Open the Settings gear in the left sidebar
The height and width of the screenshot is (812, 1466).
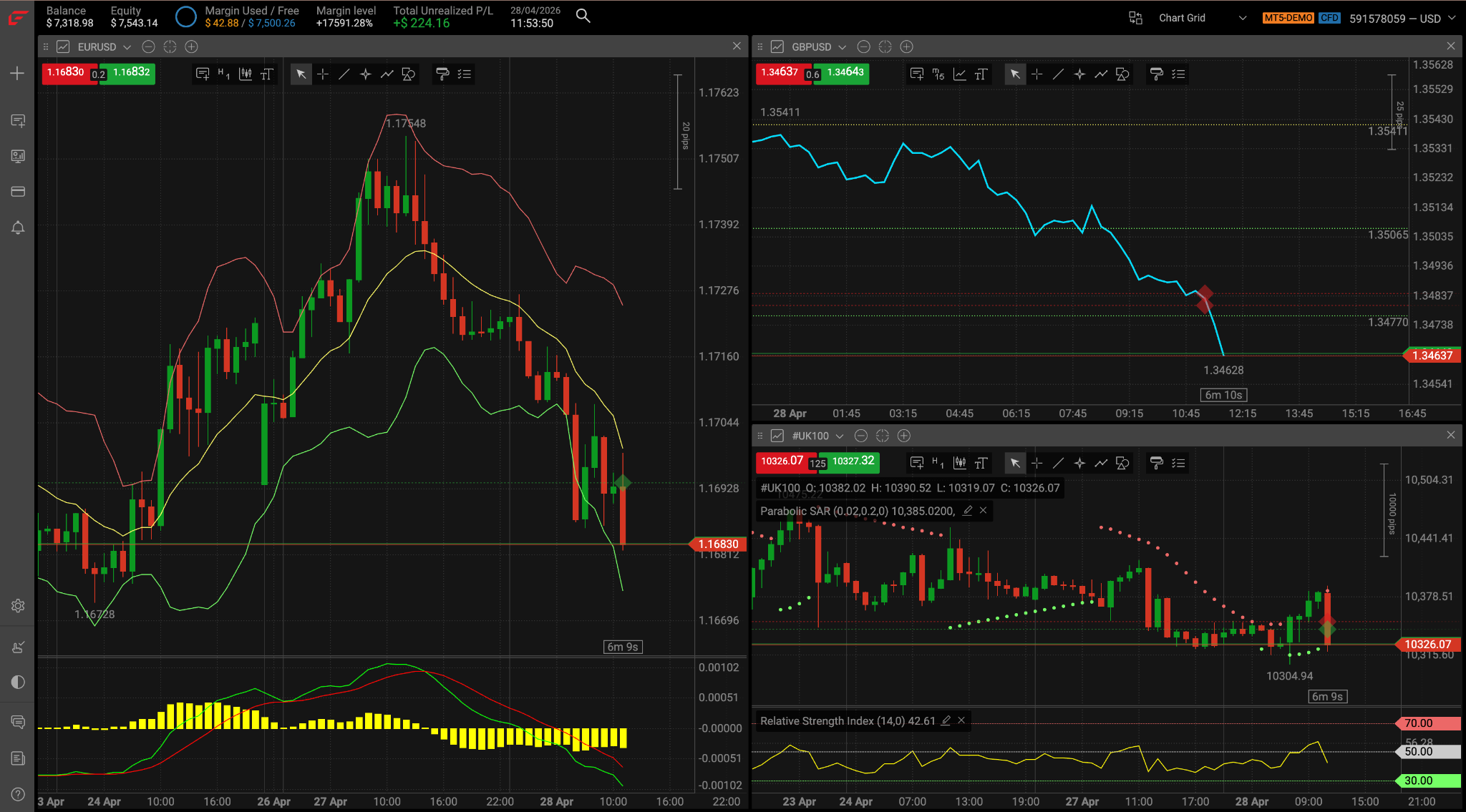[18, 605]
